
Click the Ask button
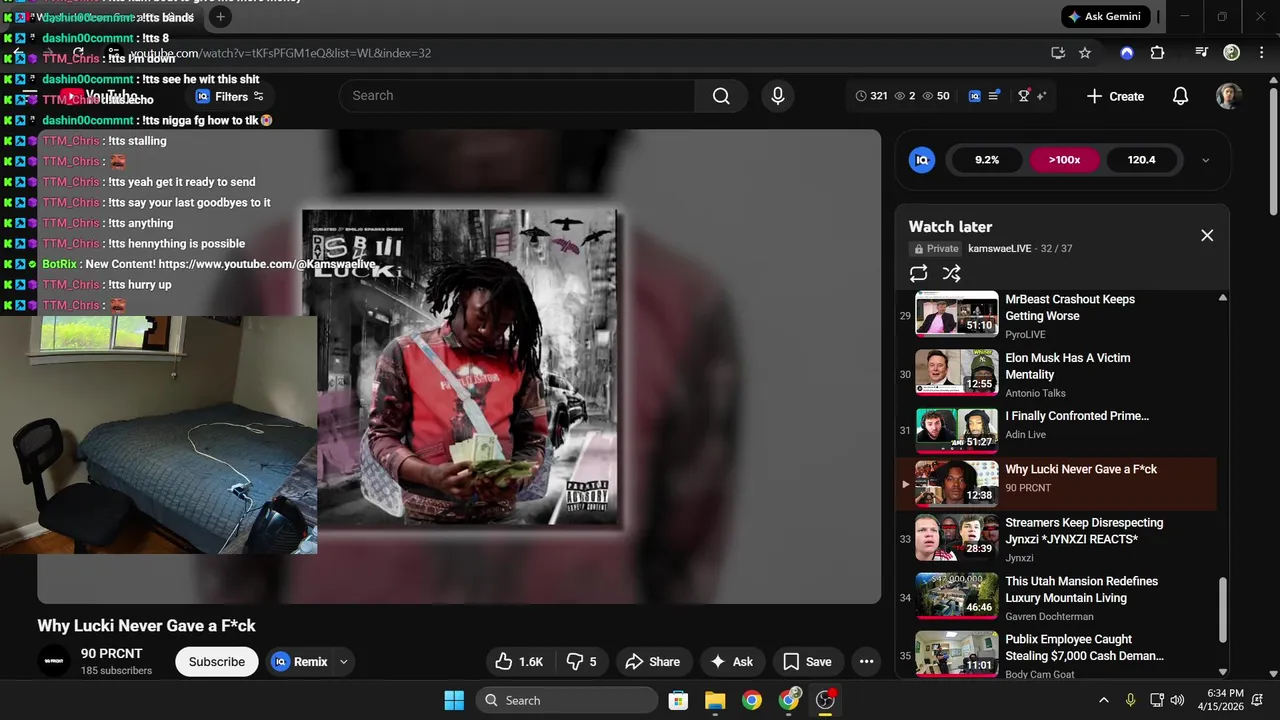[732, 661]
